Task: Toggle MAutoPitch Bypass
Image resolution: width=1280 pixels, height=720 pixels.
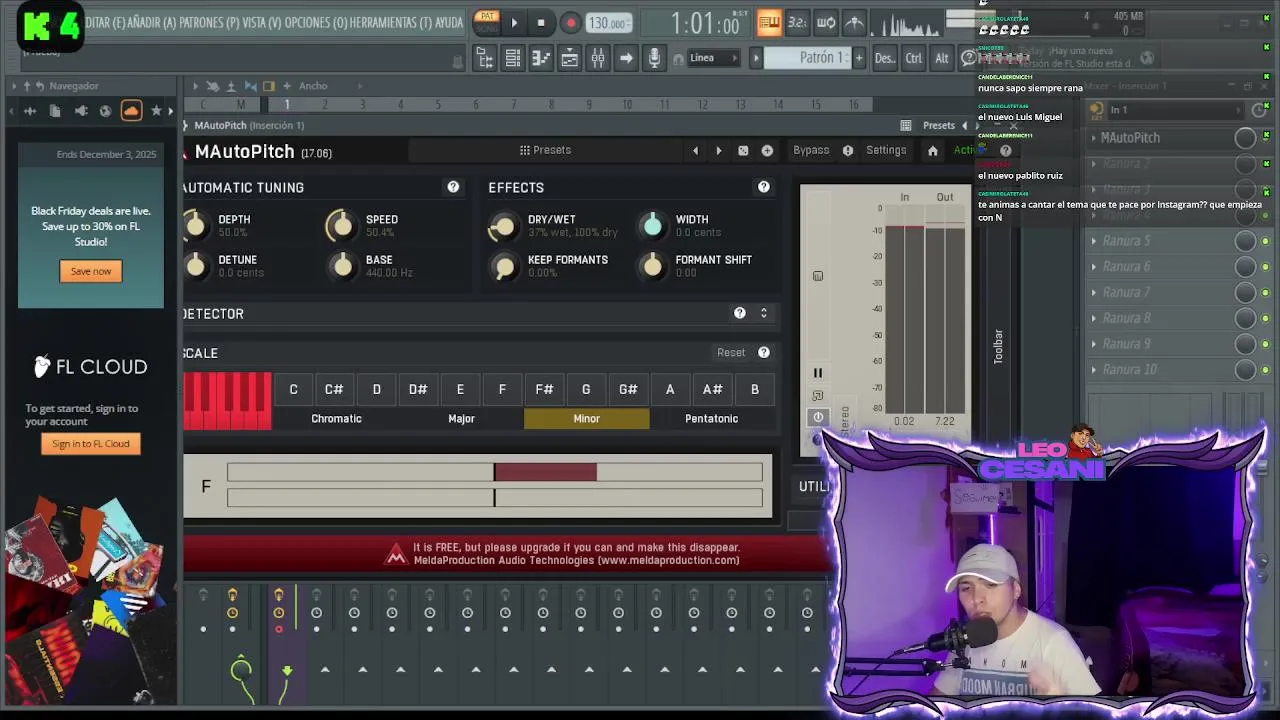Action: tap(811, 150)
